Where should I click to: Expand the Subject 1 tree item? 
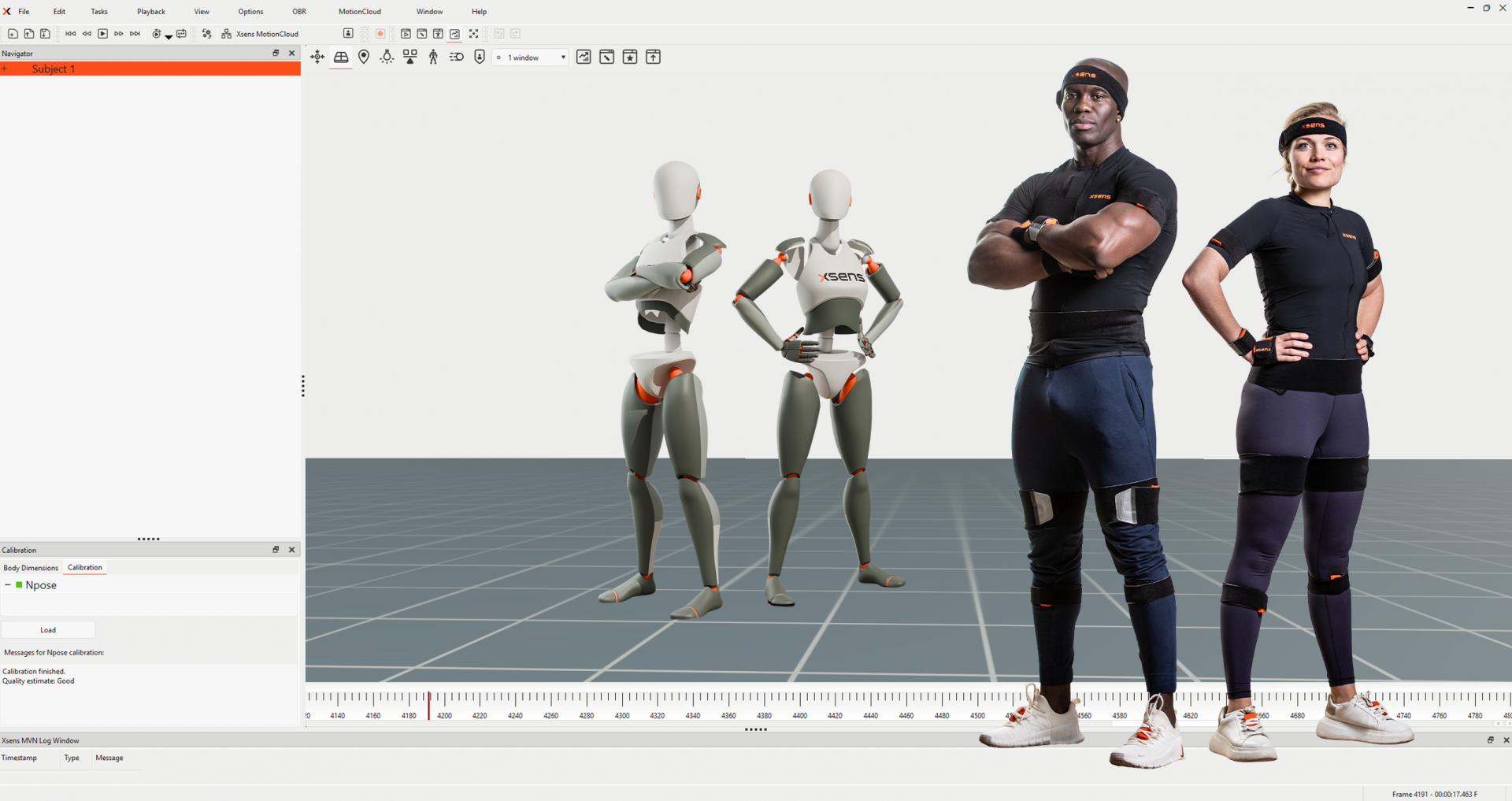(5, 69)
